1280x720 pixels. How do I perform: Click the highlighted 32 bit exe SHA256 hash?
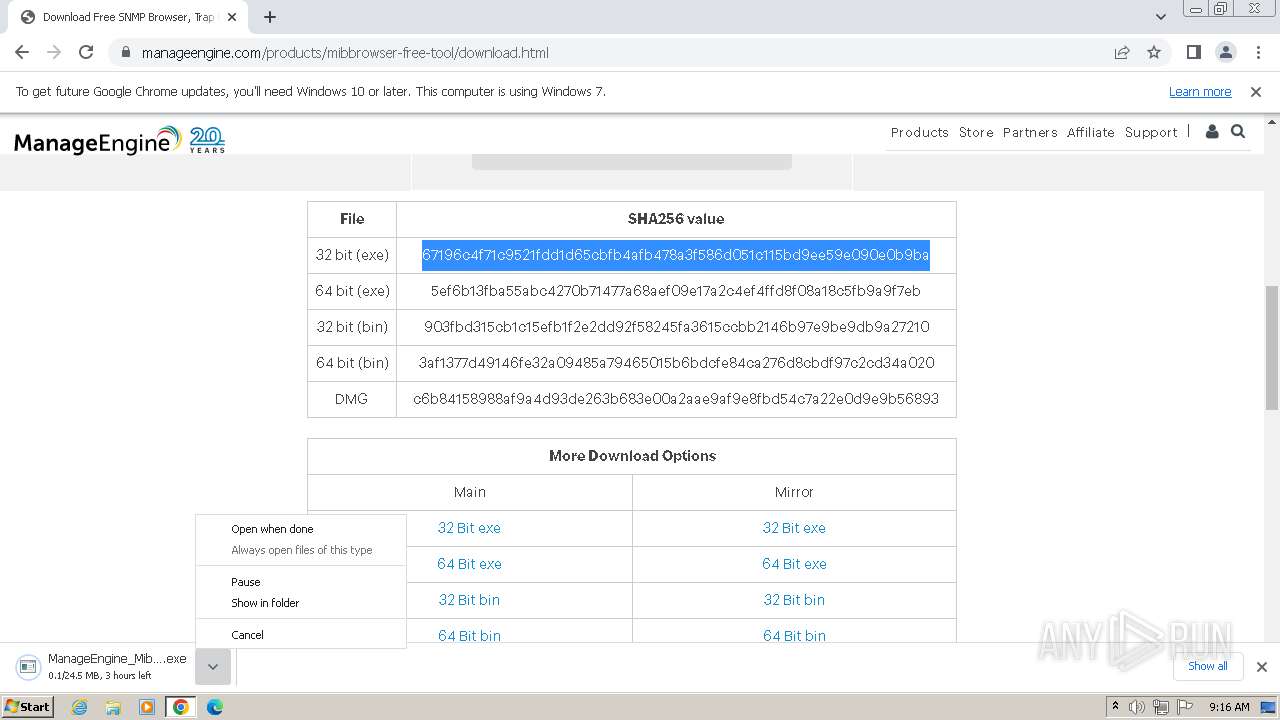point(676,255)
